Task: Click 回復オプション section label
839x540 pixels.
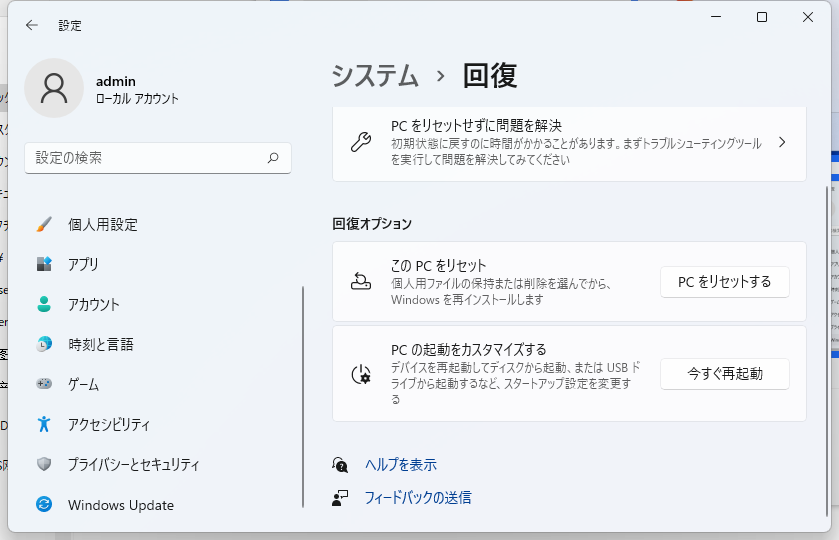Action: 372,223
